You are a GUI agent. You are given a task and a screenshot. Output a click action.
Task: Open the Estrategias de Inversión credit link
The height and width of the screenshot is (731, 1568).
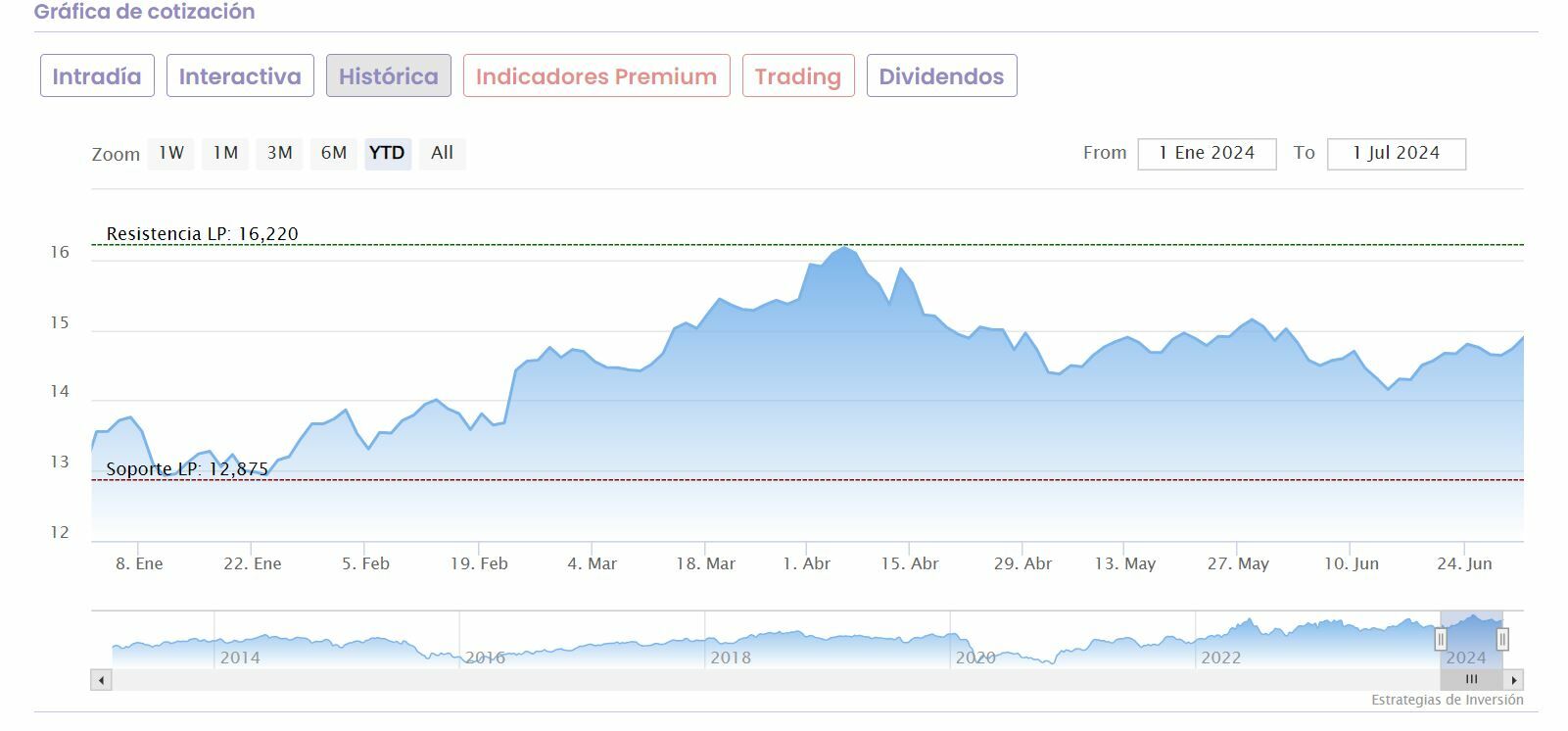point(1447,701)
